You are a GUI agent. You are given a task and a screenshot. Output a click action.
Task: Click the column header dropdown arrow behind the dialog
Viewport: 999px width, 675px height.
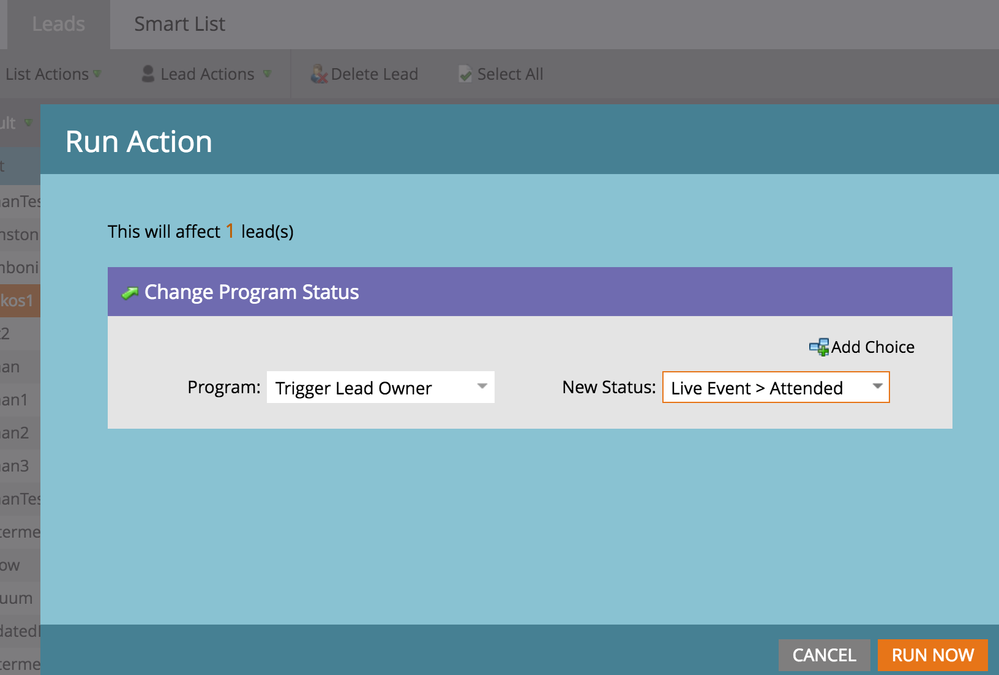(28, 124)
